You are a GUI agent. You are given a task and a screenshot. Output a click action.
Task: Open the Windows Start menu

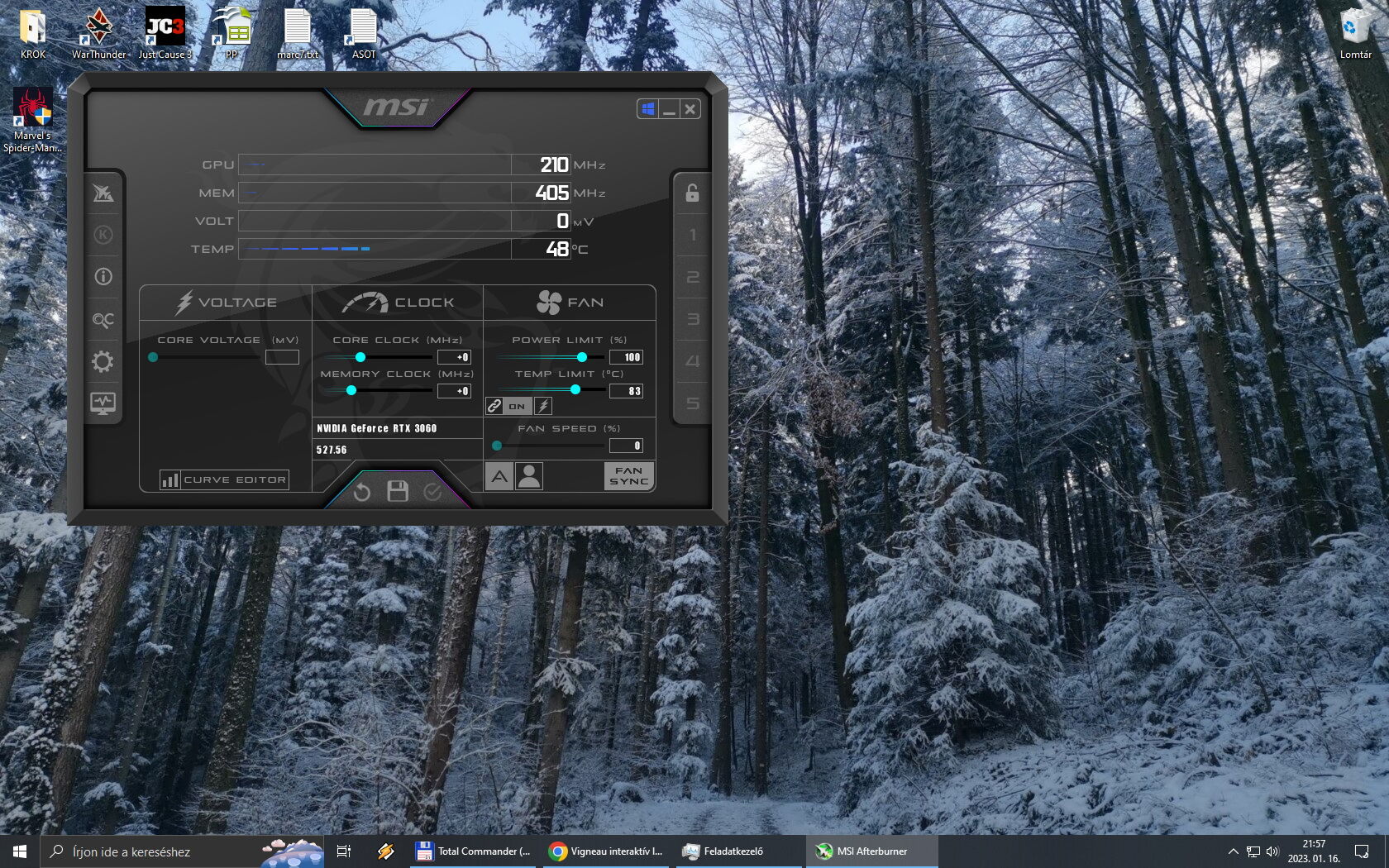pos(20,851)
